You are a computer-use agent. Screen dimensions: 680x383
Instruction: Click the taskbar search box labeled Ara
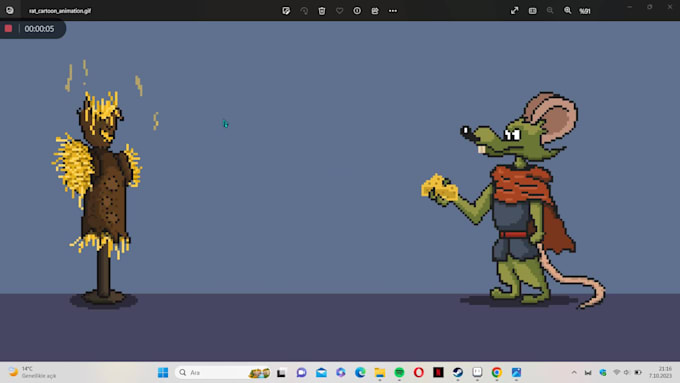point(223,373)
